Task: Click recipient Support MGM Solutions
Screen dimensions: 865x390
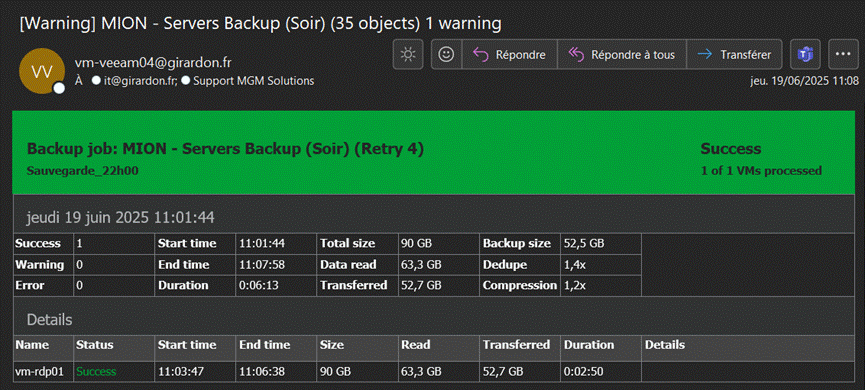Action: (253, 81)
